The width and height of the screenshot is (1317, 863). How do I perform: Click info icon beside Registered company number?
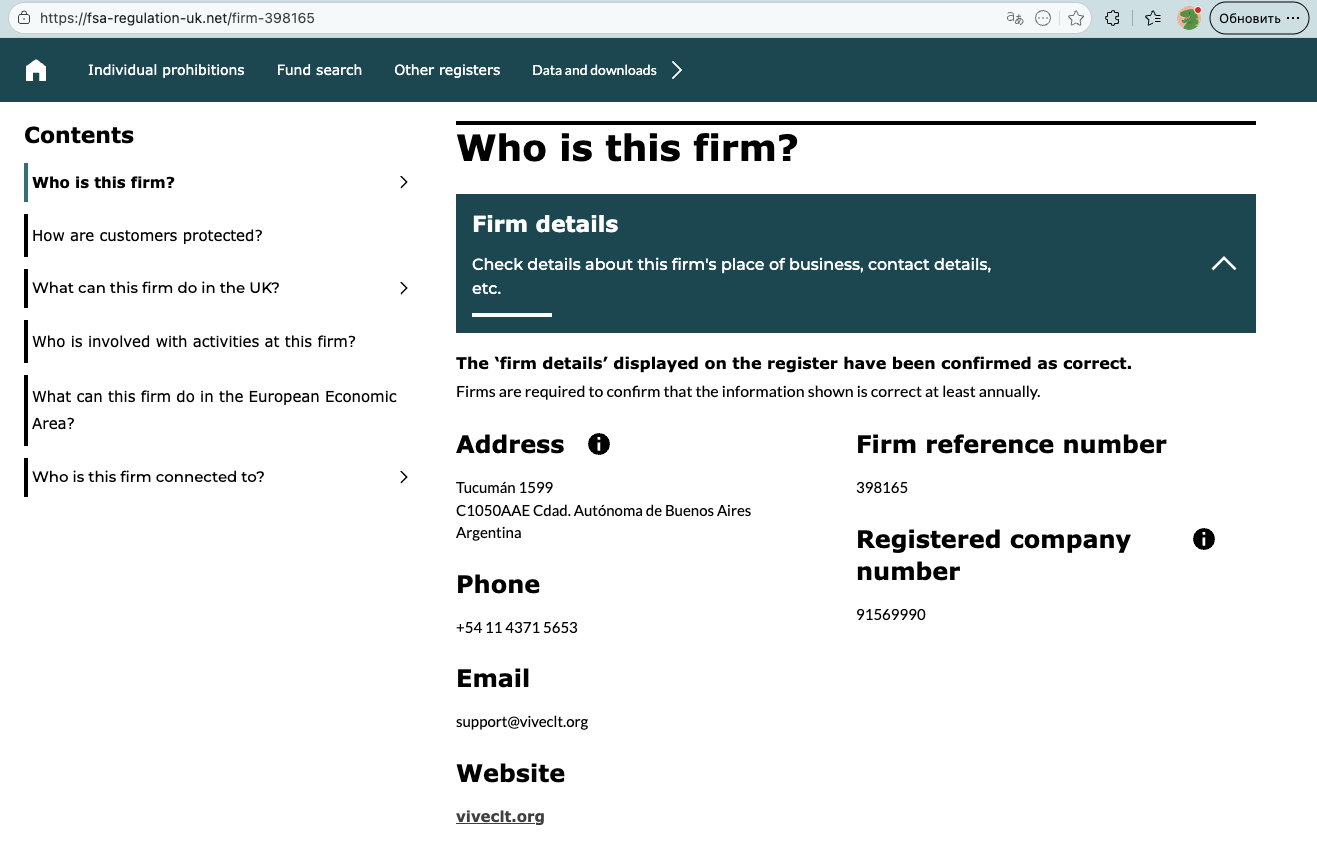coord(1204,539)
